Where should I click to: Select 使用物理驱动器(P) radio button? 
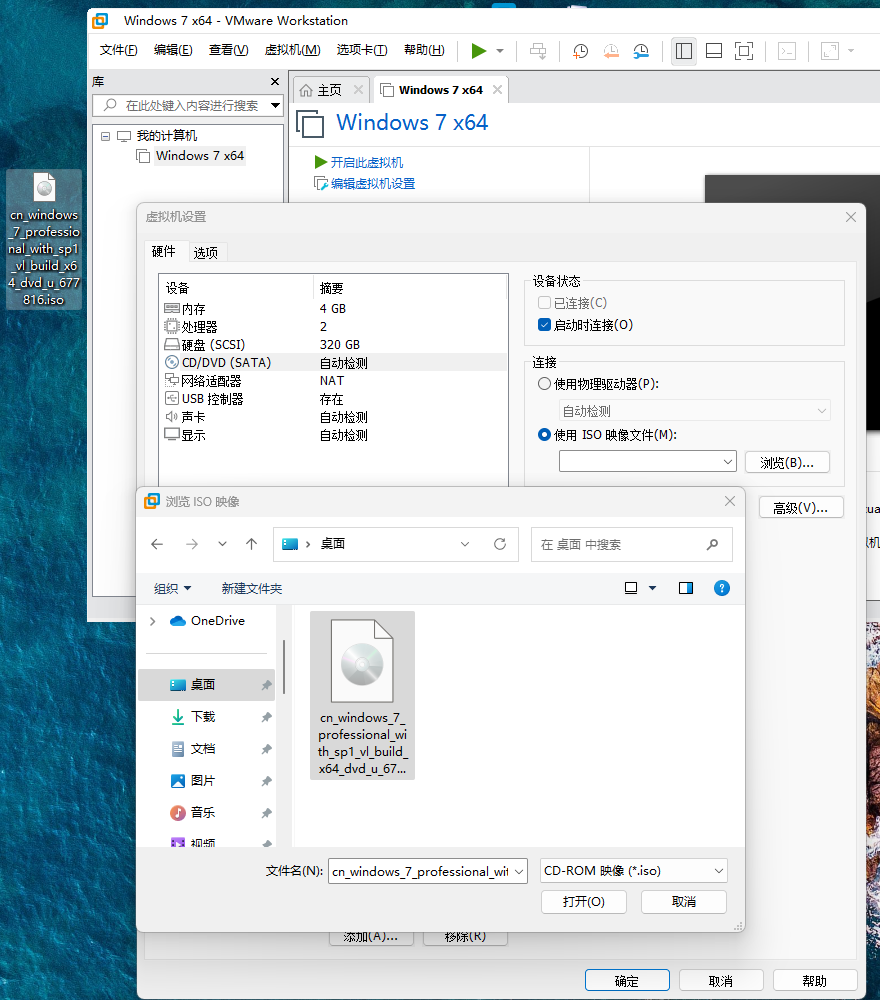(x=544, y=384)
